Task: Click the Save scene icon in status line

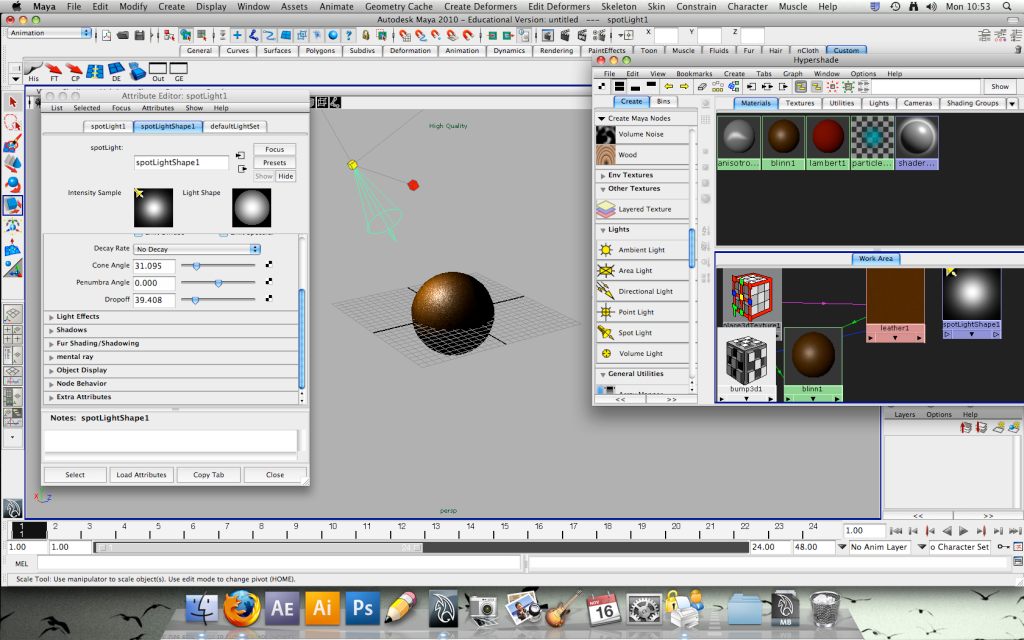Action: (x=139, y=35)
